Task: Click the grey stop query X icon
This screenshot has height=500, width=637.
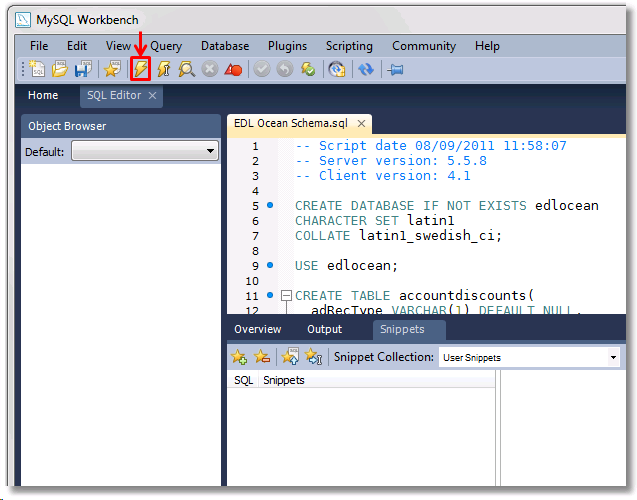Action: [x=210, y=69]
